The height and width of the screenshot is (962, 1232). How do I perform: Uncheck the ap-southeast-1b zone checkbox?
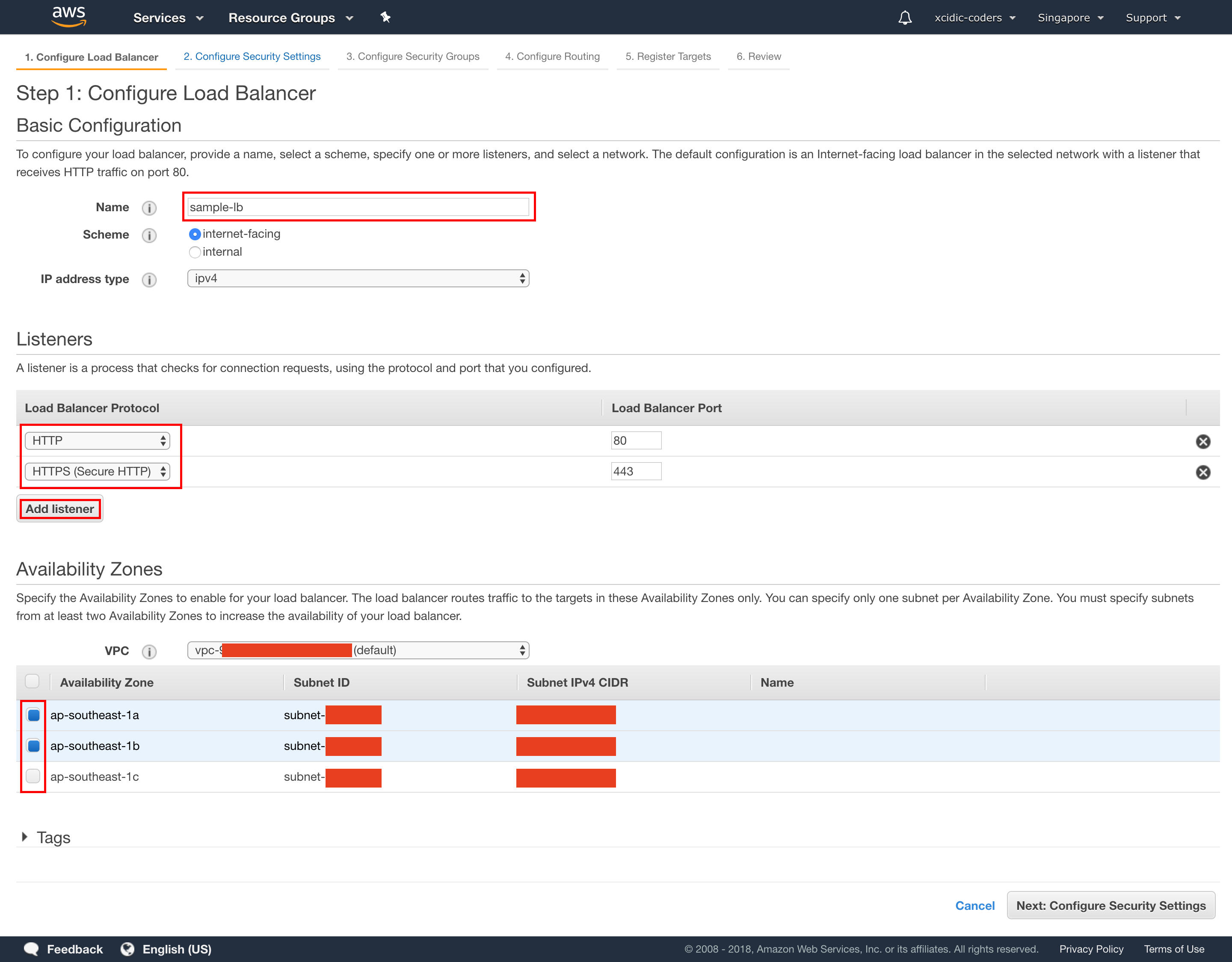[33, 746]
